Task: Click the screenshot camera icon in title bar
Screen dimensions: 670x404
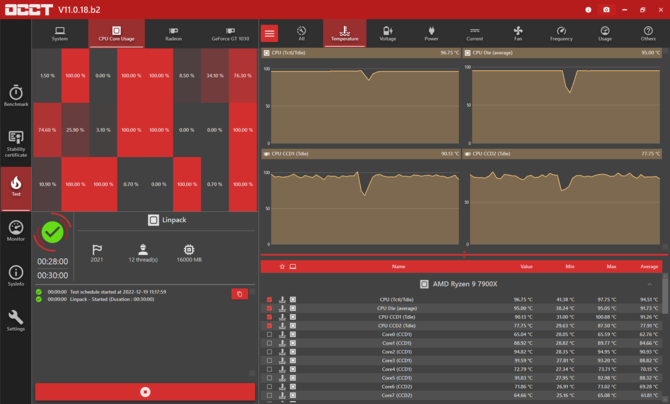Action: click(606, 9)
